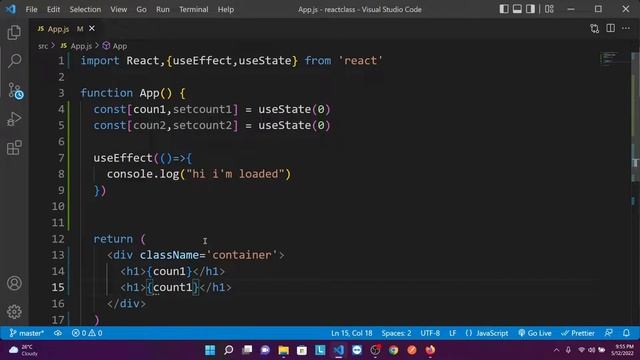Open the Go menu

[x=142, y=9]
